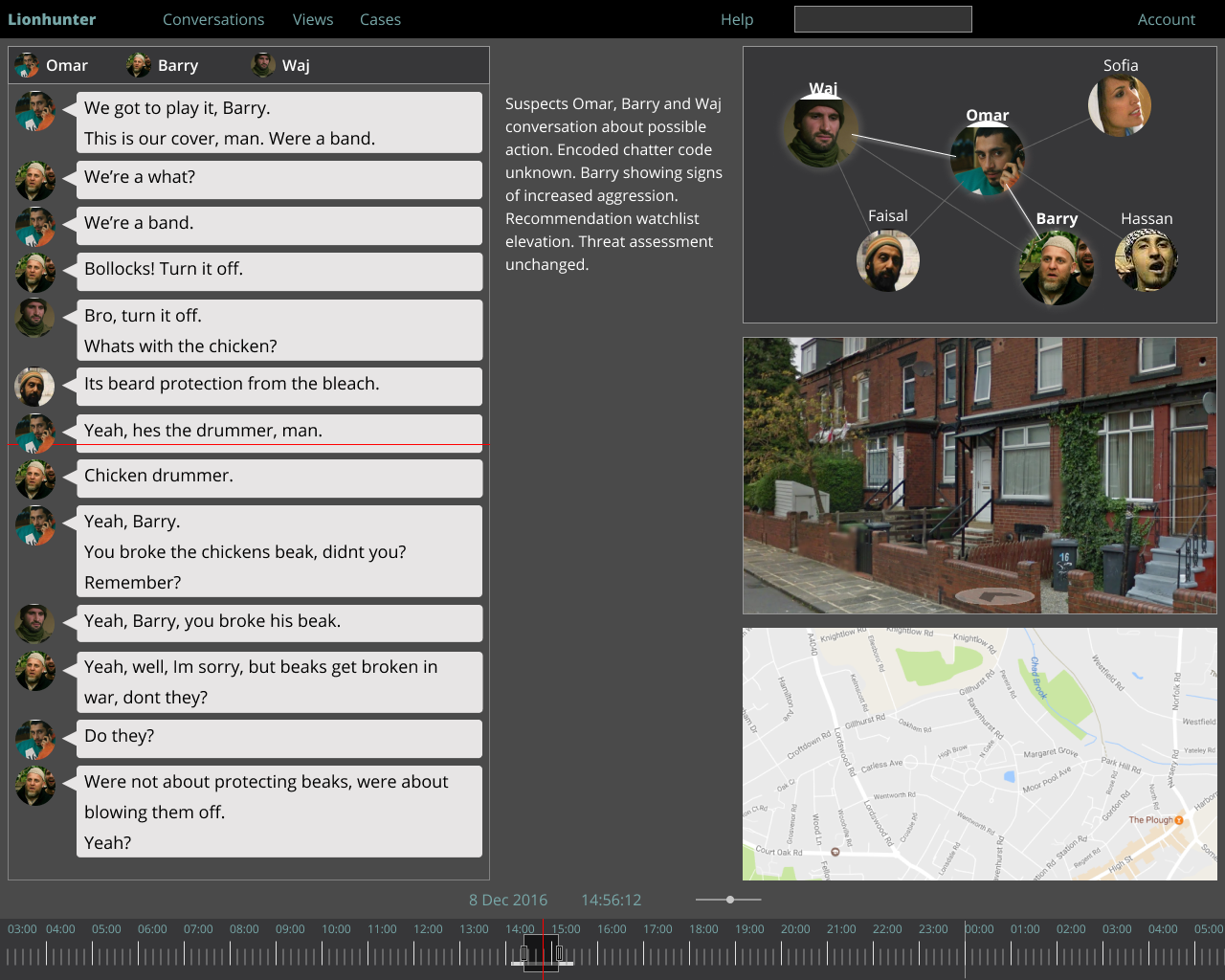Click the Lionhunter logo in the top bar
Image resolution: width=1225 pixels, height=980 pixels.
pyautogui.click(x=52, y=19)
